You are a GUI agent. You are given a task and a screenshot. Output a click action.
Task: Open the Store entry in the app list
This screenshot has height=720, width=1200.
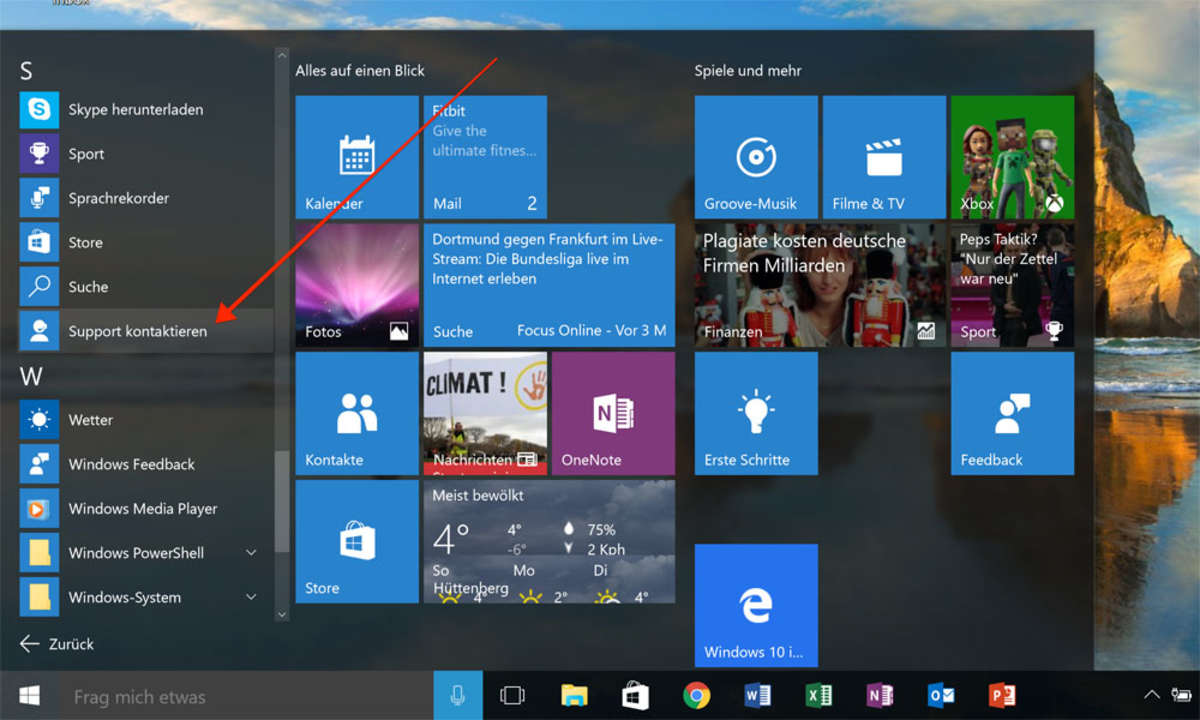pos(145,242)
